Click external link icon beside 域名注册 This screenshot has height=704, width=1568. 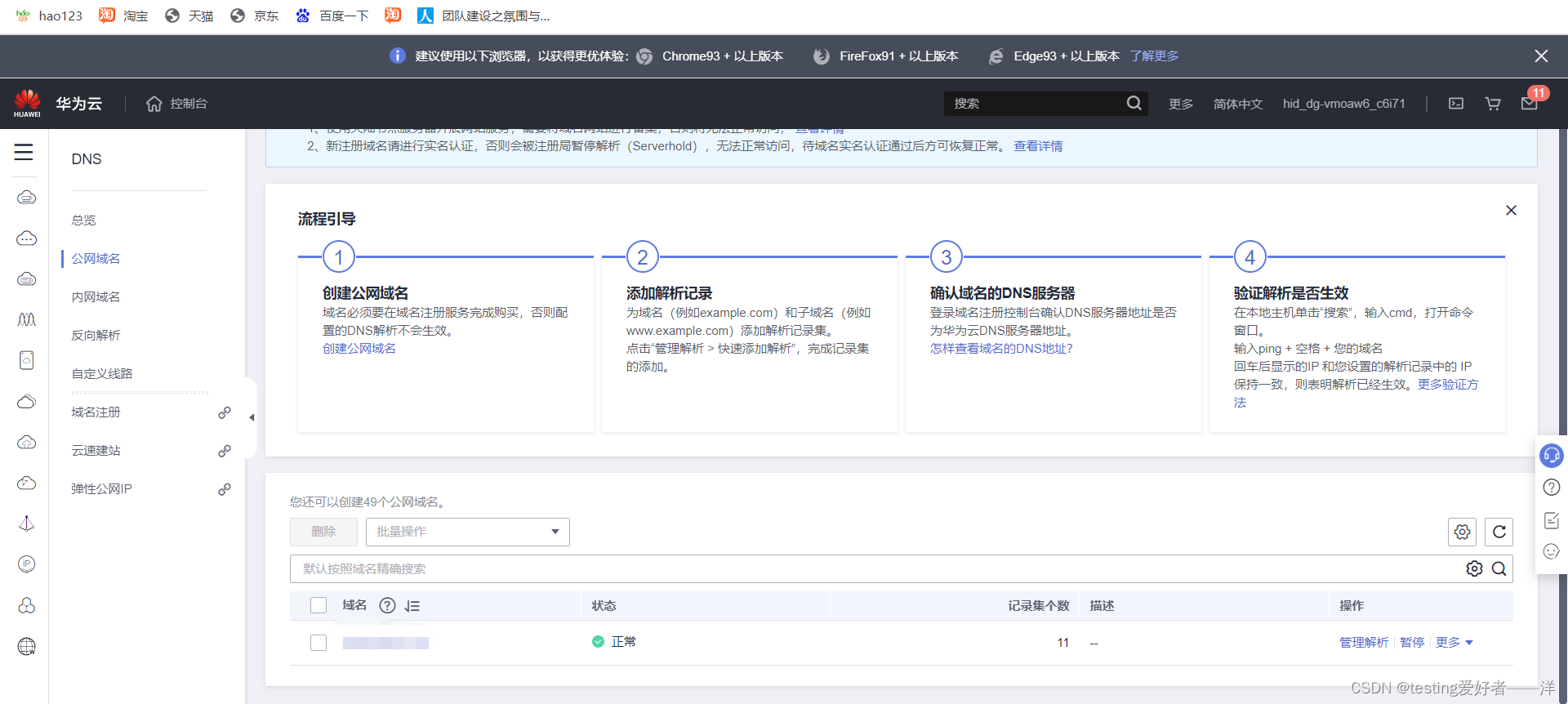coord(225,412)
